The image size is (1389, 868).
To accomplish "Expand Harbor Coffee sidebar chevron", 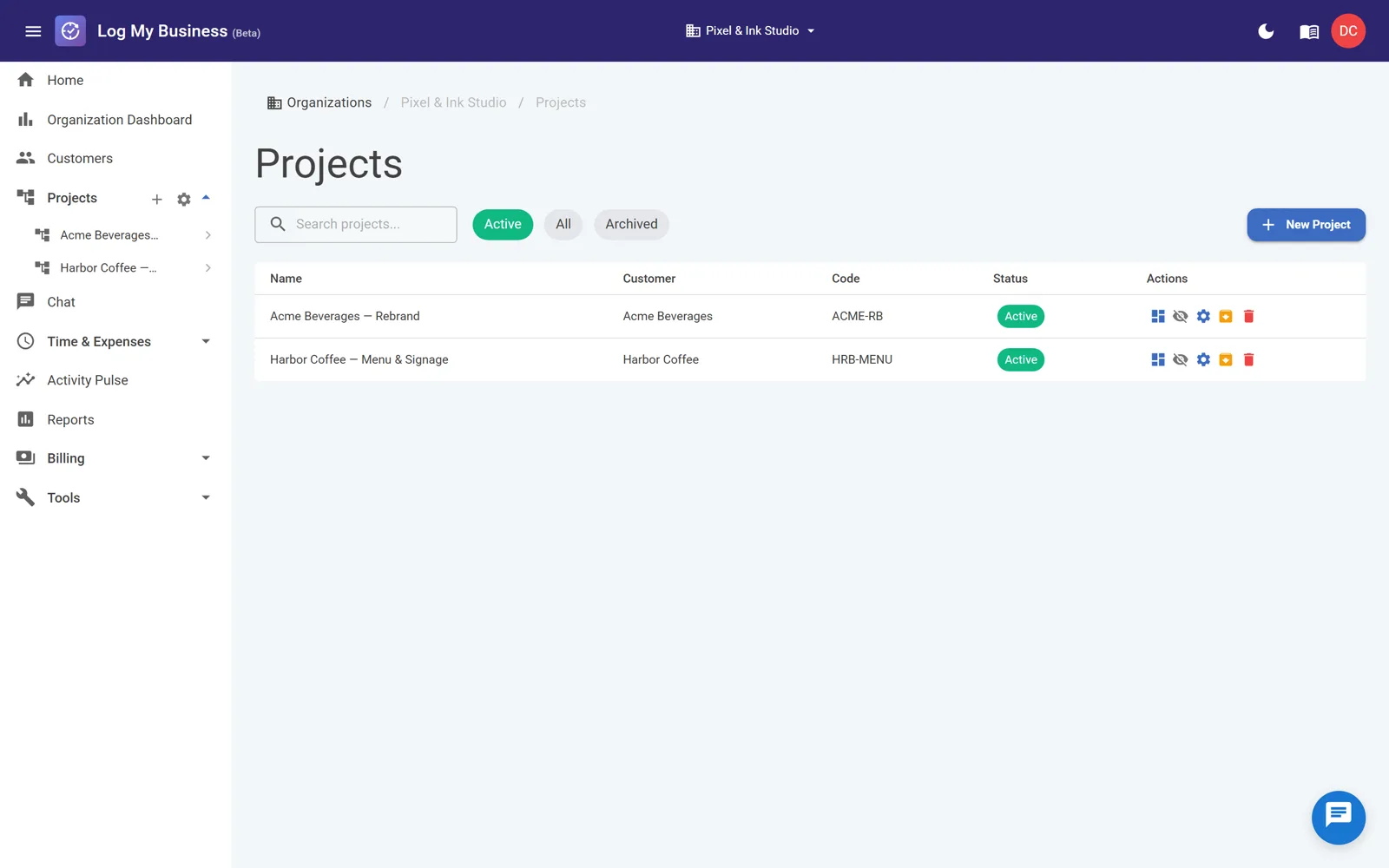I will pos(208,268).
